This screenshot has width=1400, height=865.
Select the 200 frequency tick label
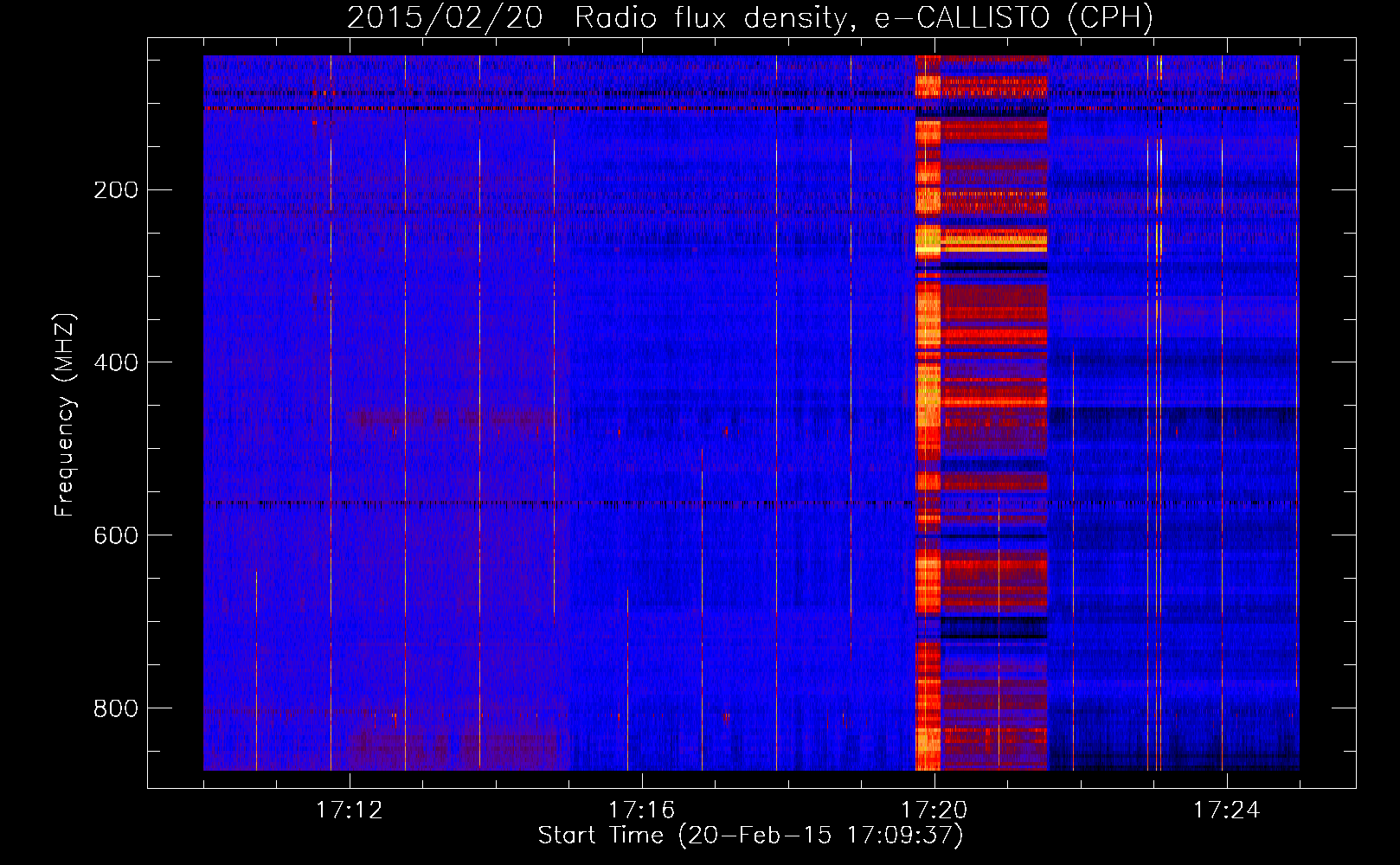[116, 189]
